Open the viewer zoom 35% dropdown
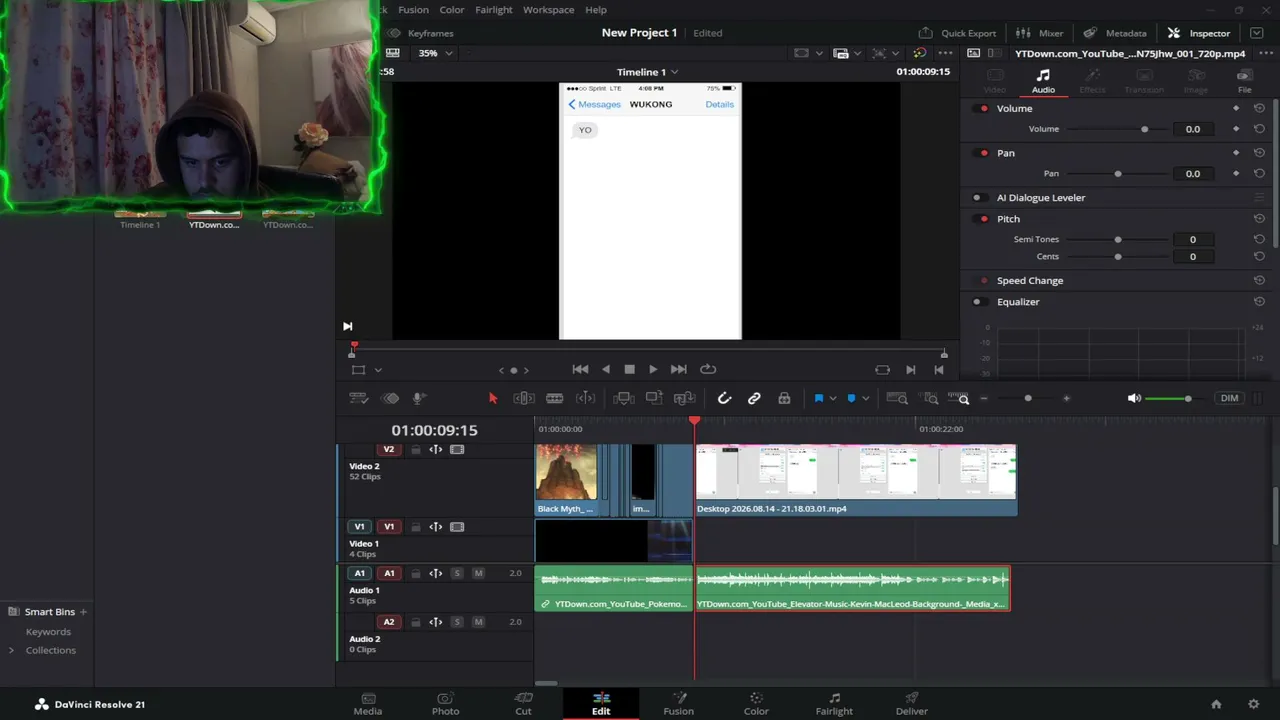 [x=435, y=53]
